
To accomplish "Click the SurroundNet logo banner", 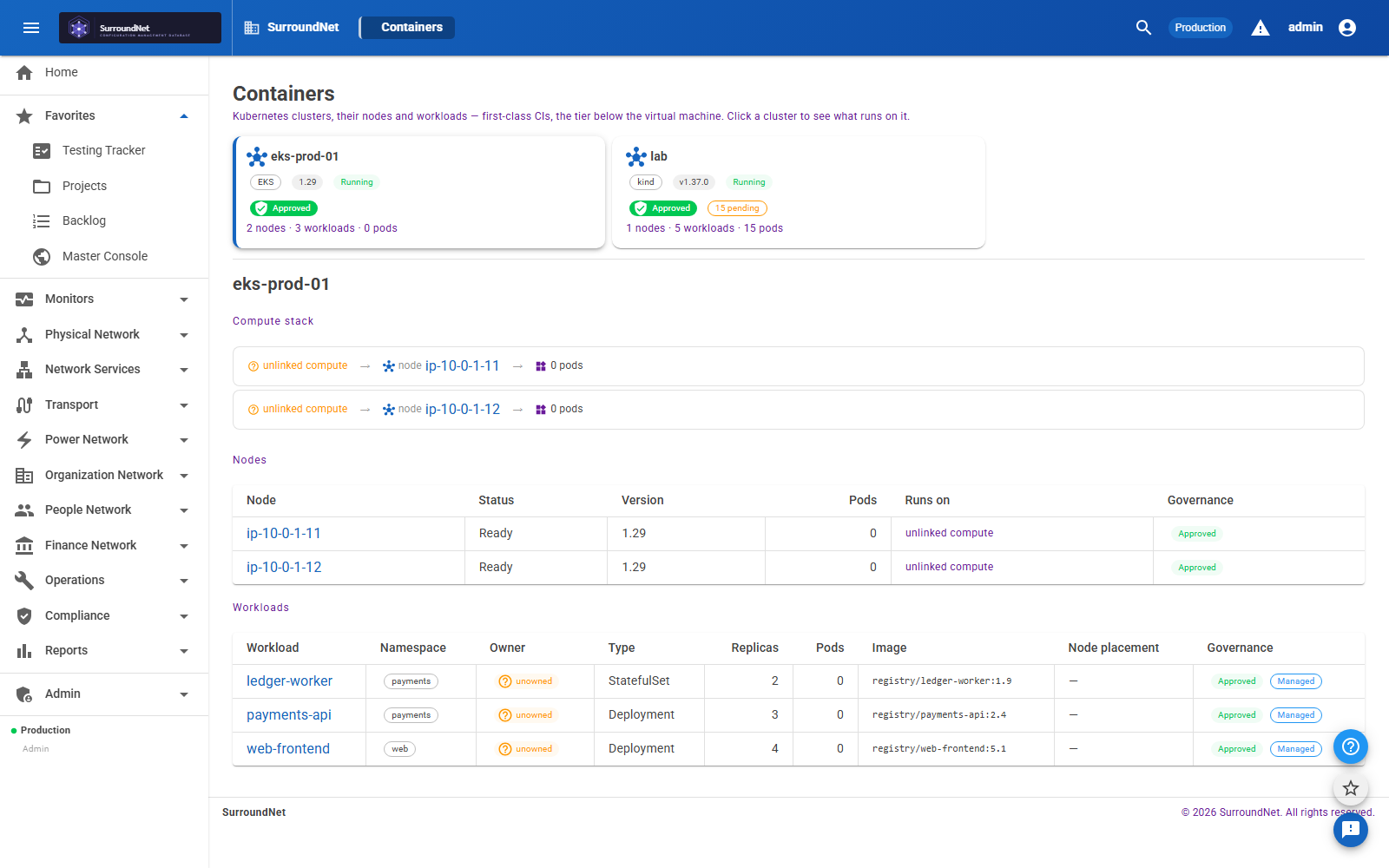I will tap(140, 28).
